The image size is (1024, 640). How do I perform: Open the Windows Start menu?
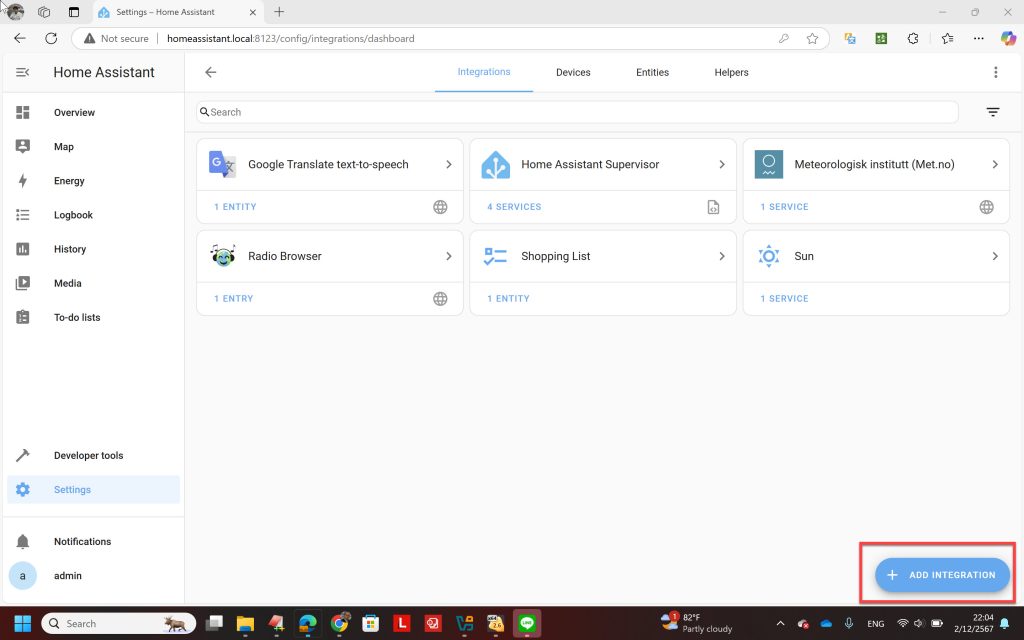point(22,623)
